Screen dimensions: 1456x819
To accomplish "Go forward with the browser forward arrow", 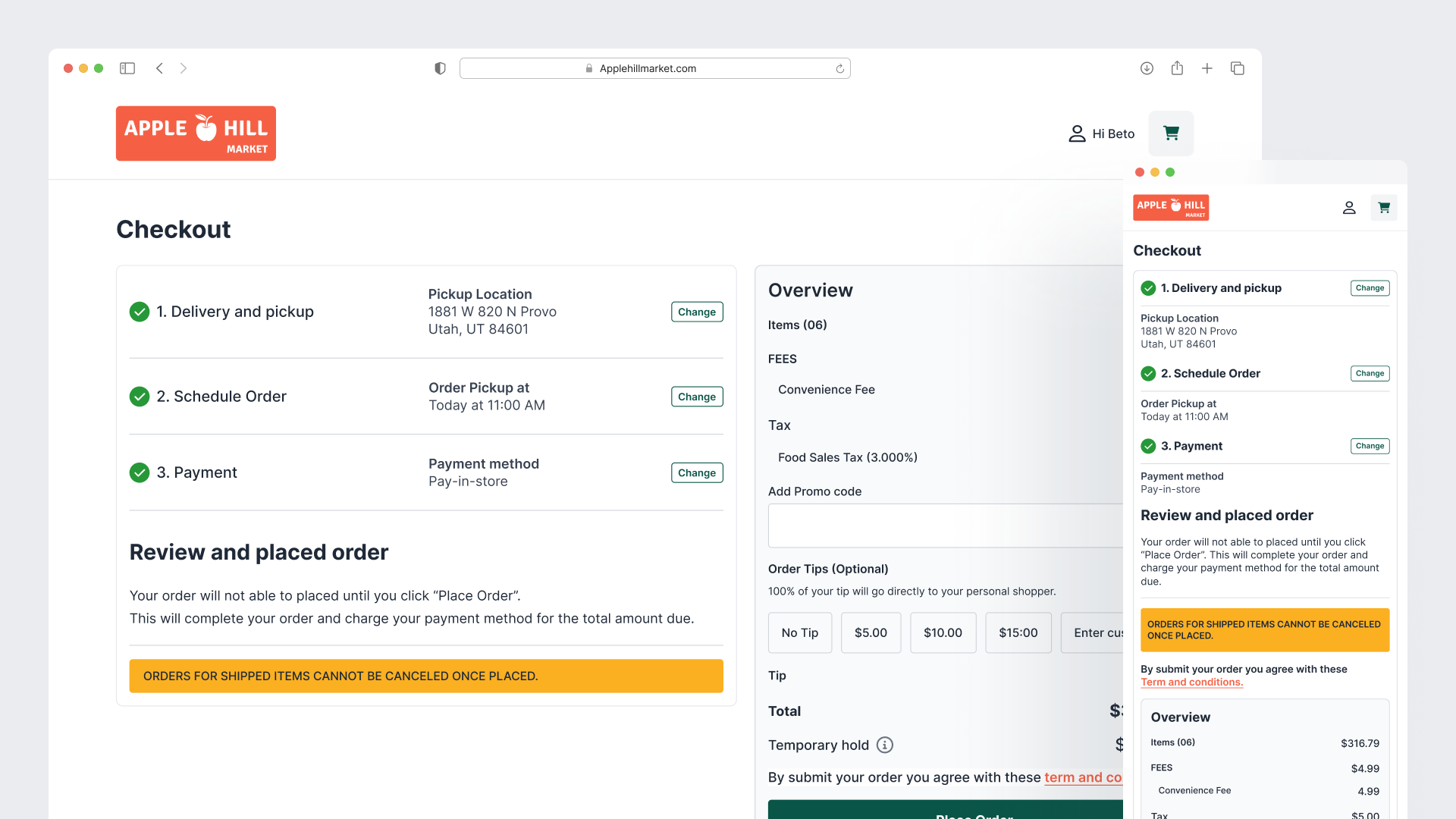I will (184, 68).
